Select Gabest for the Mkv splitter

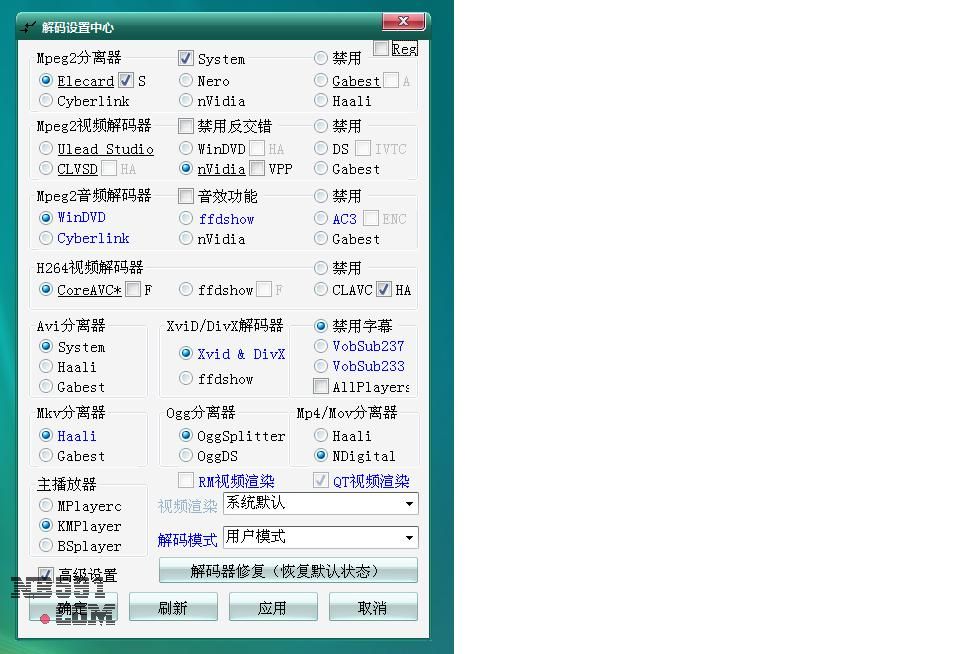[x=46, y=456]
